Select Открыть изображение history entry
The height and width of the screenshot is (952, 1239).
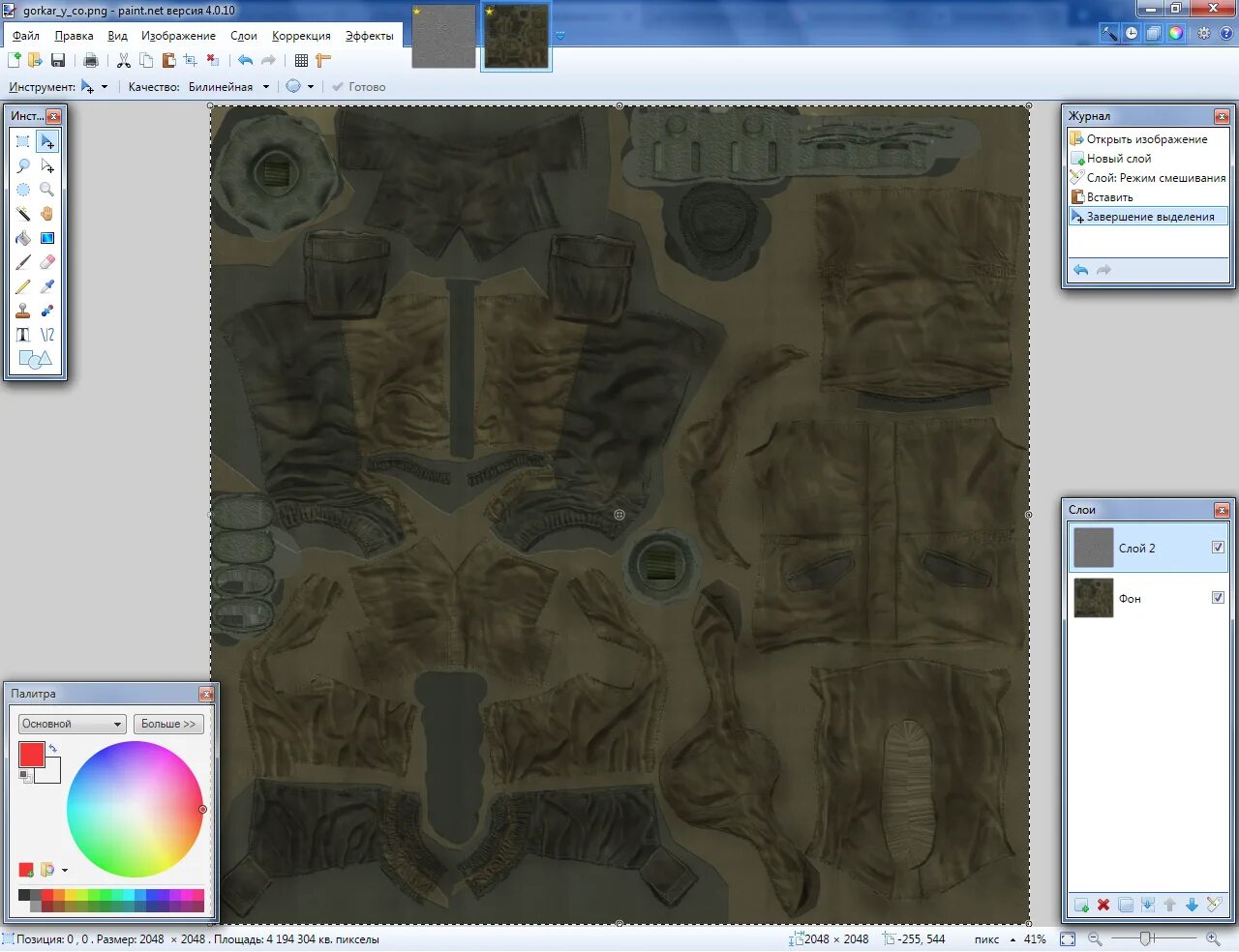pos(1148,139)
